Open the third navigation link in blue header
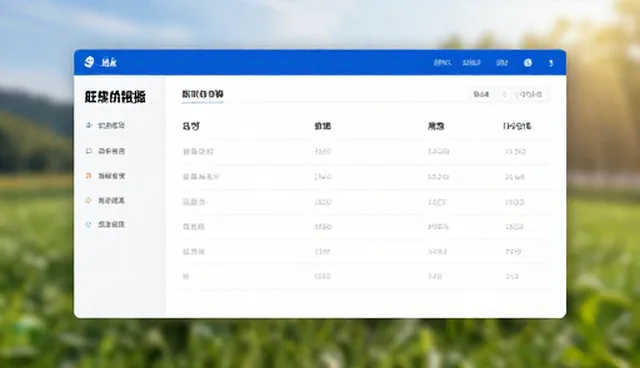640x368 pixels. (502, 62)
